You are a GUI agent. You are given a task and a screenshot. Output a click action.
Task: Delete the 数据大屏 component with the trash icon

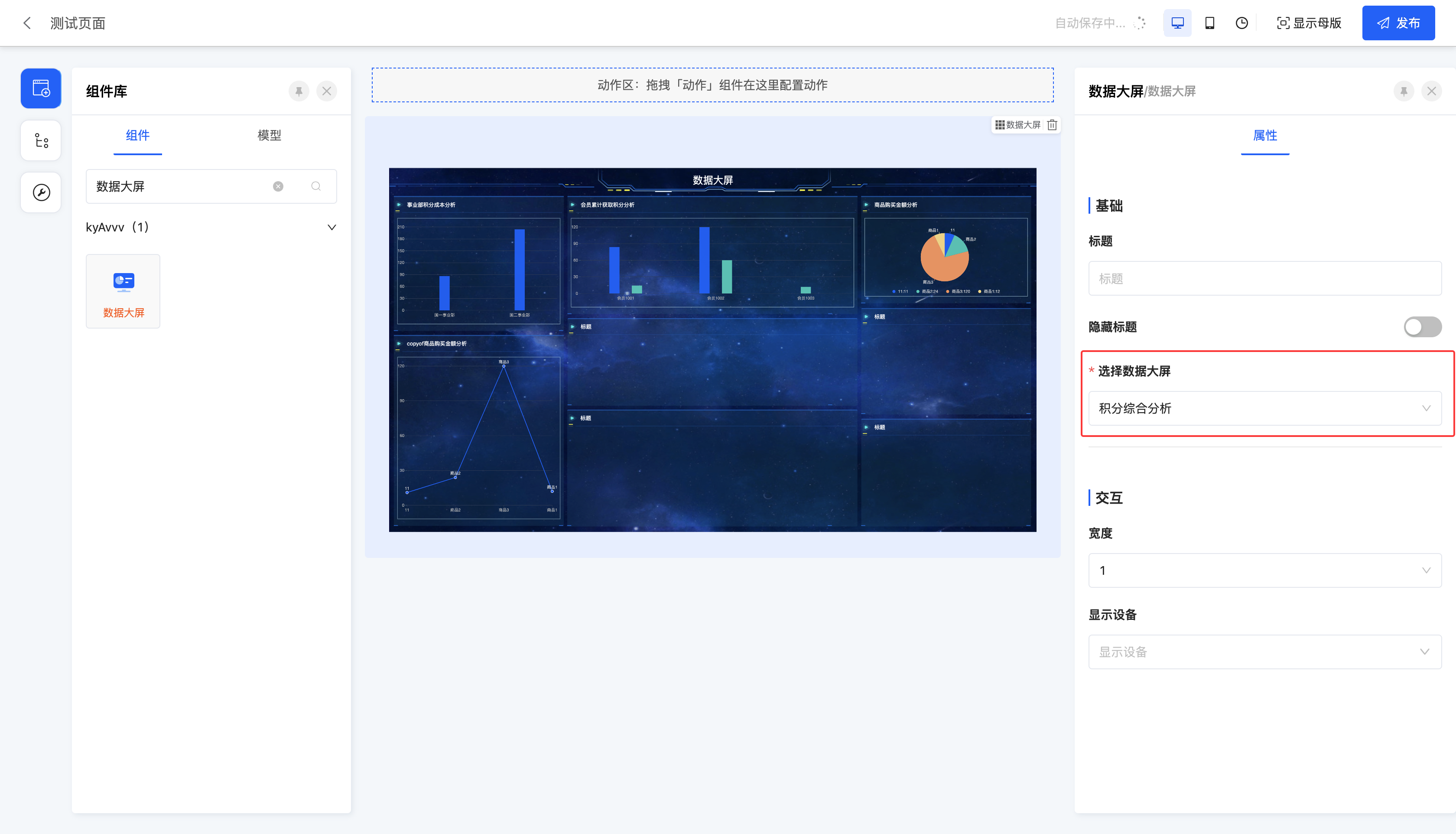pos(1052,125)
